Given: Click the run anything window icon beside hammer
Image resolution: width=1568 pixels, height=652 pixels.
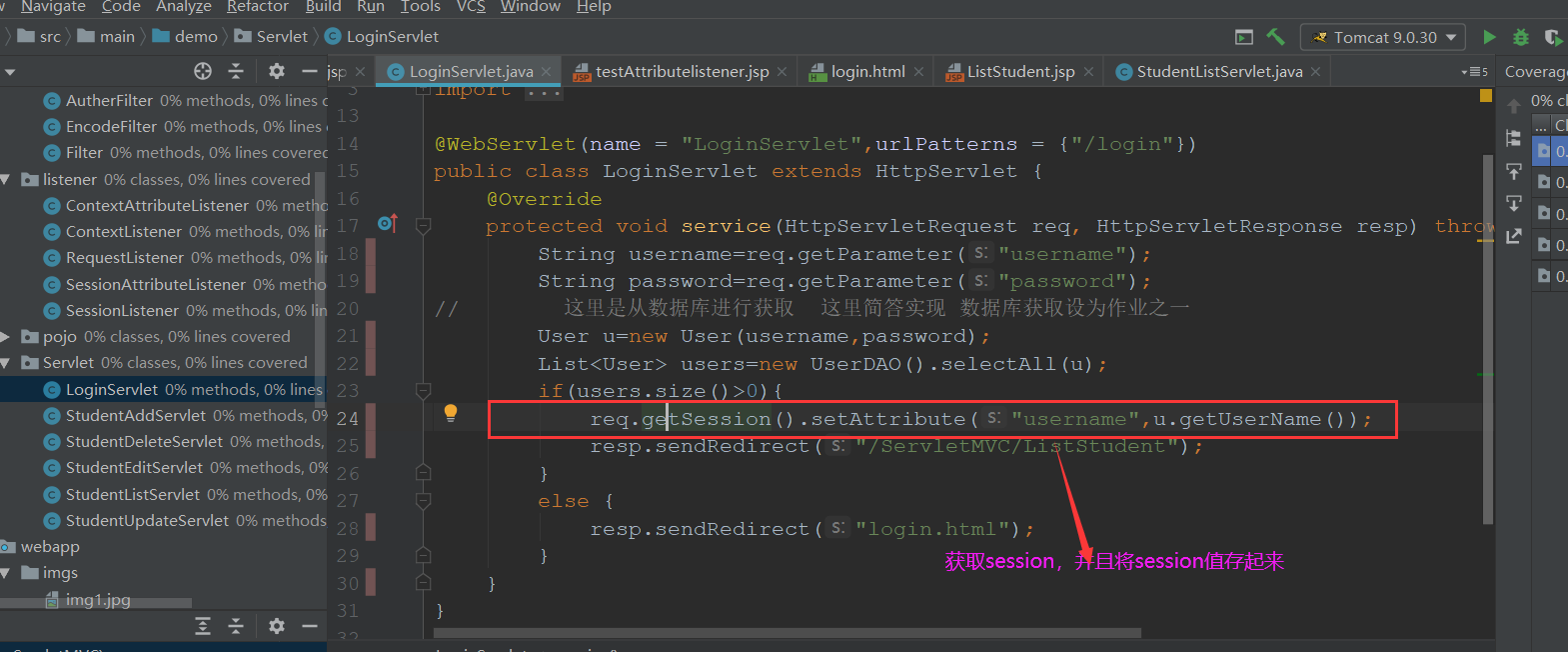Looking at the screenshot, I should pyautogui.click(x=1244, y=37).
